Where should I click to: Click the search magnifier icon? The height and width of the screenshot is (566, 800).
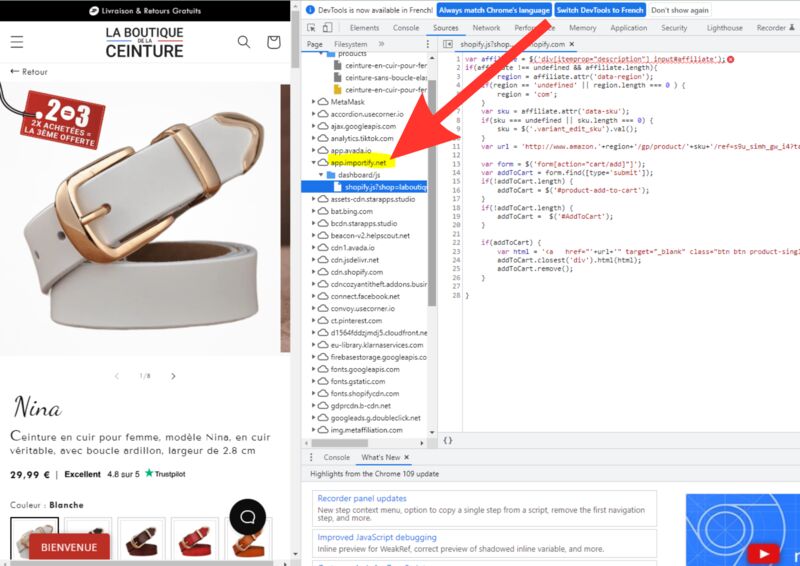(x=244, y=42)
